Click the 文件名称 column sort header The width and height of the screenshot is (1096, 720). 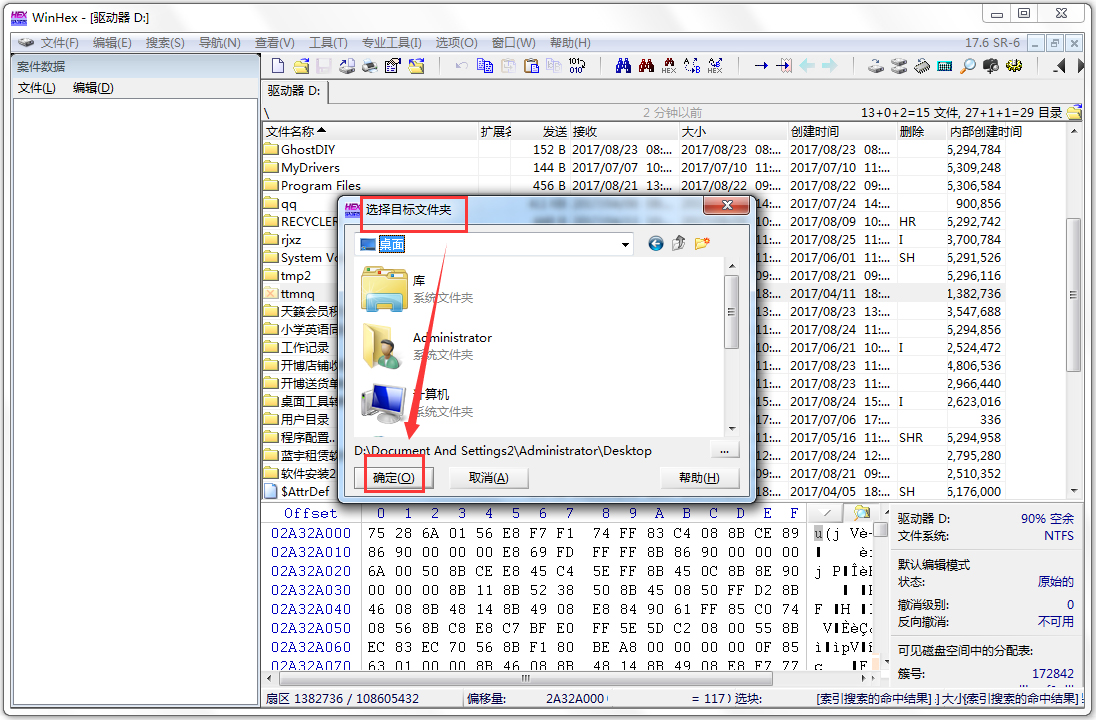(370, 131)
